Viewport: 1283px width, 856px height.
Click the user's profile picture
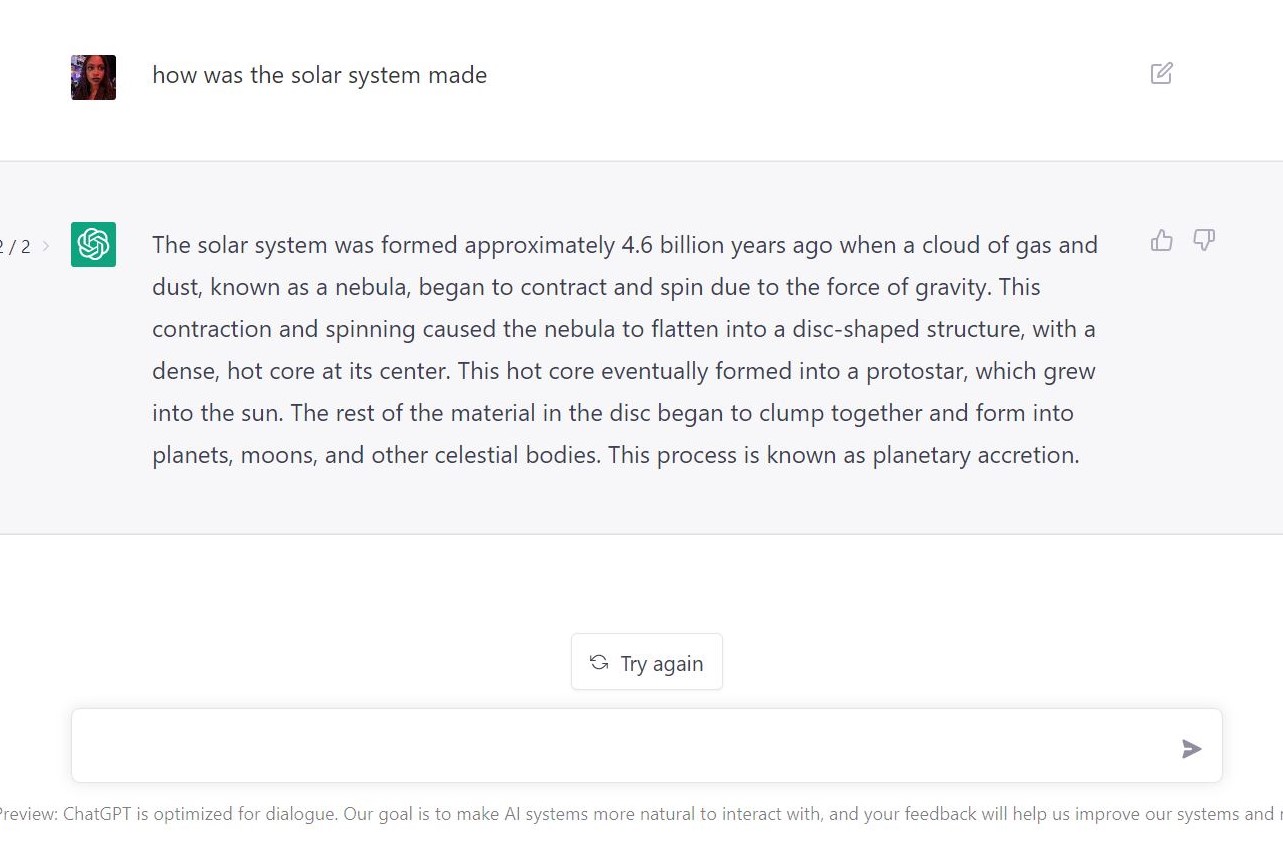pos(93,77)
